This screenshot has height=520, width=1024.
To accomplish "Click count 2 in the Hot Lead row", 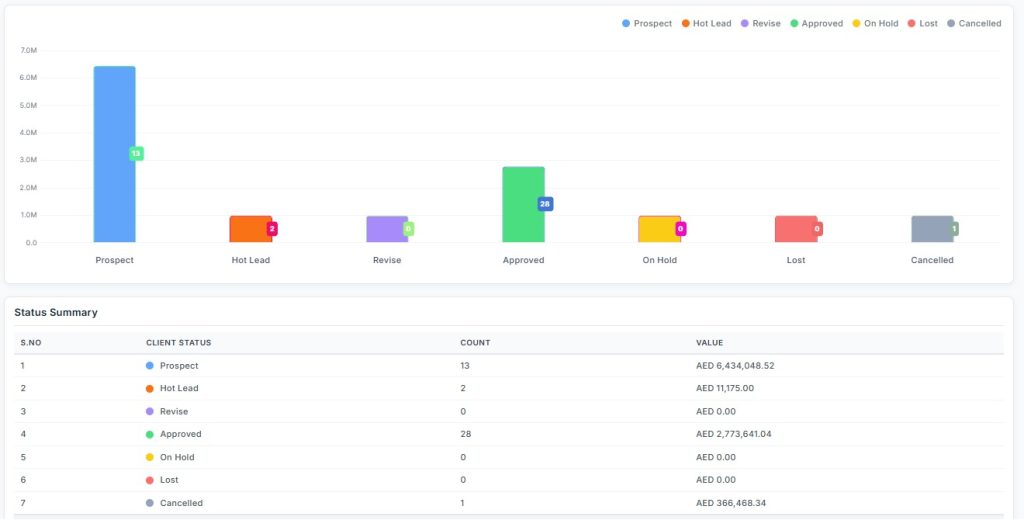I will coord(463,388).
